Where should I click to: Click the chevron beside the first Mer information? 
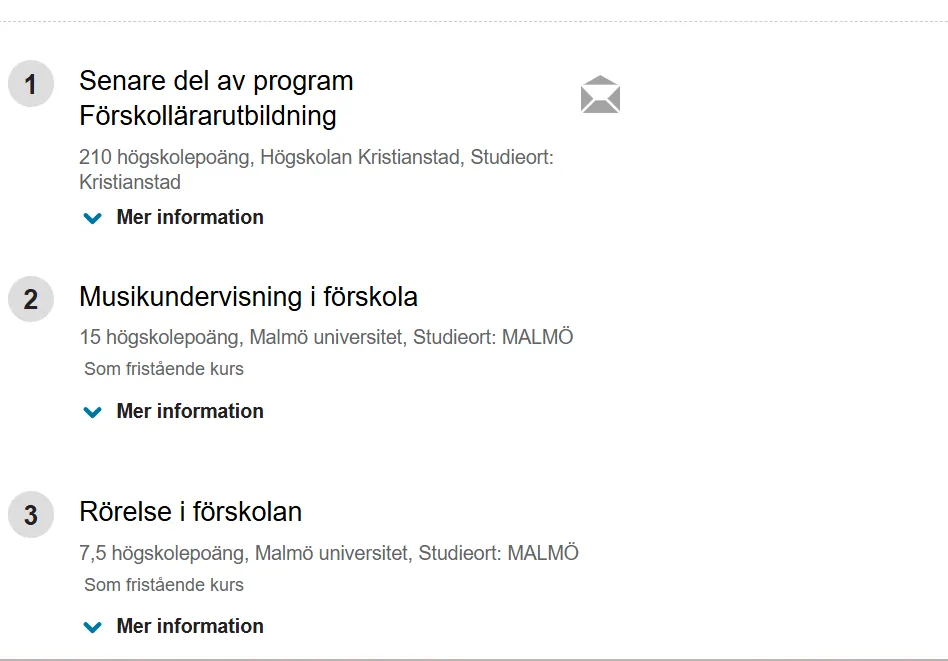[92, 218]
